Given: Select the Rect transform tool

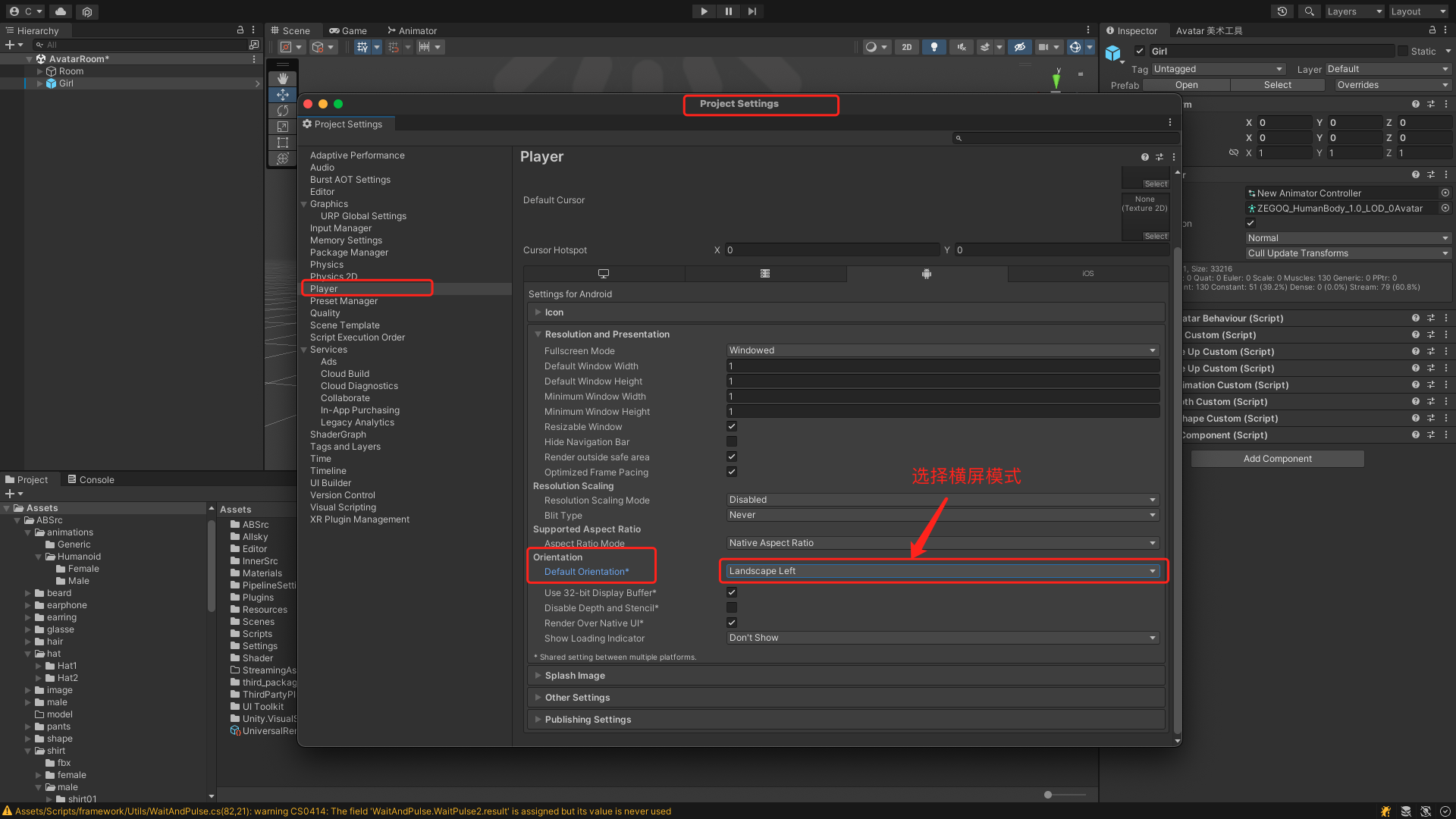Looking at the screenshot, I should 283,143.
